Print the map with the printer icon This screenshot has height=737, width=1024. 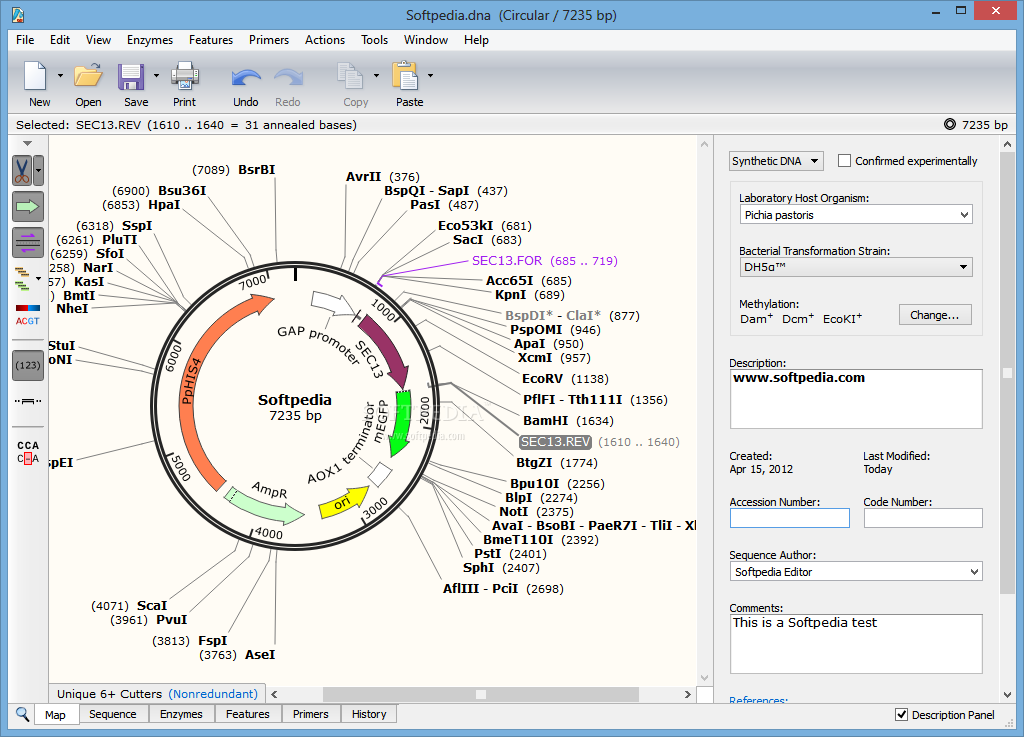point(185,76)
